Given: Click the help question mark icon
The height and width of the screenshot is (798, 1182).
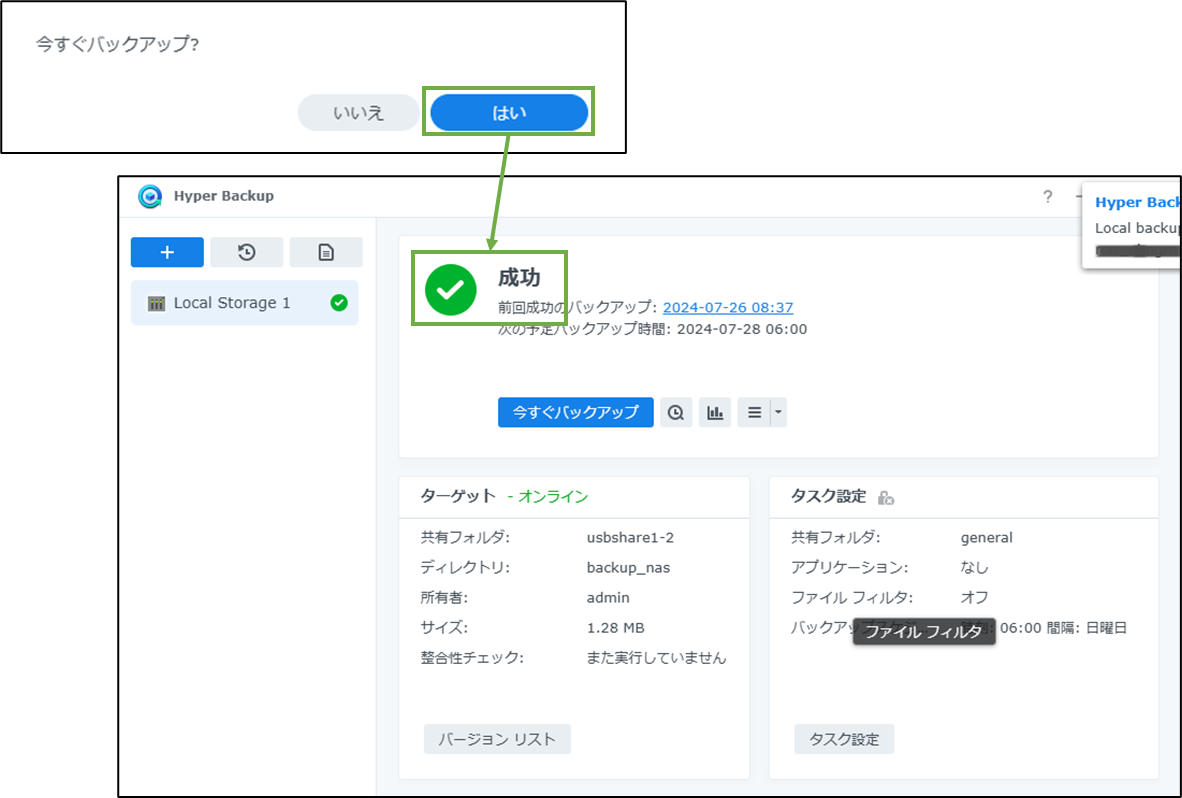Looking at the screenshot, I should (1047, 197).
